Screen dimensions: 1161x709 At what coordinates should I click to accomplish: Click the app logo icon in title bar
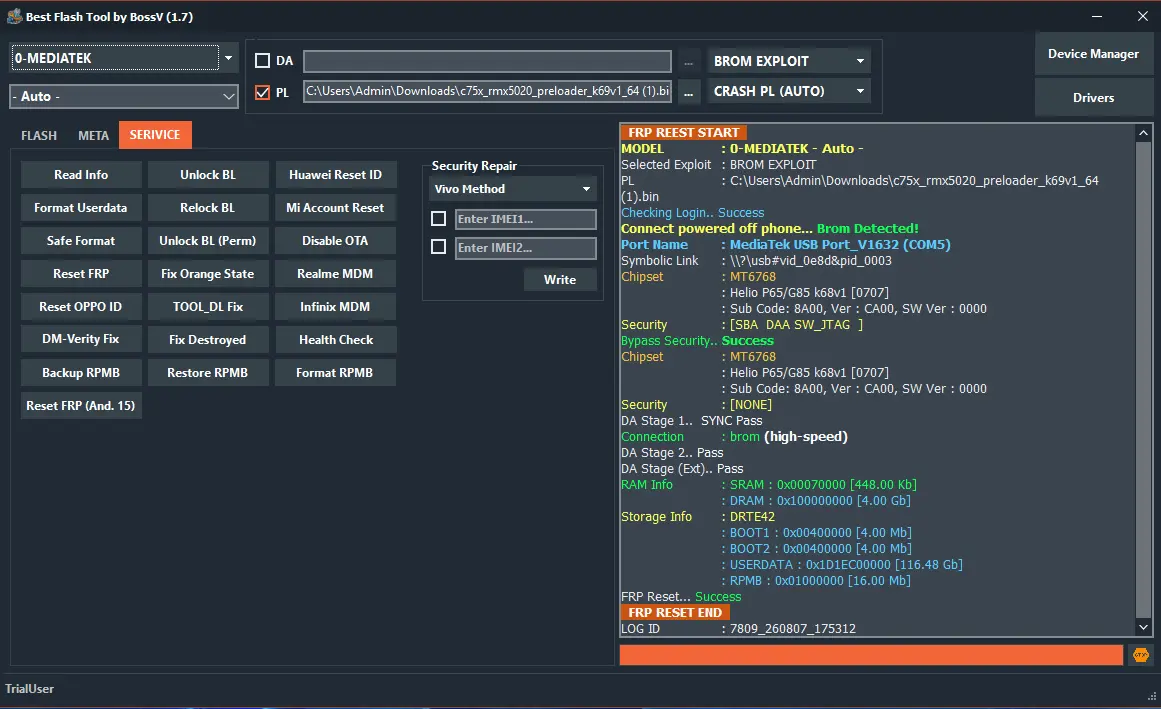point(14,16)
